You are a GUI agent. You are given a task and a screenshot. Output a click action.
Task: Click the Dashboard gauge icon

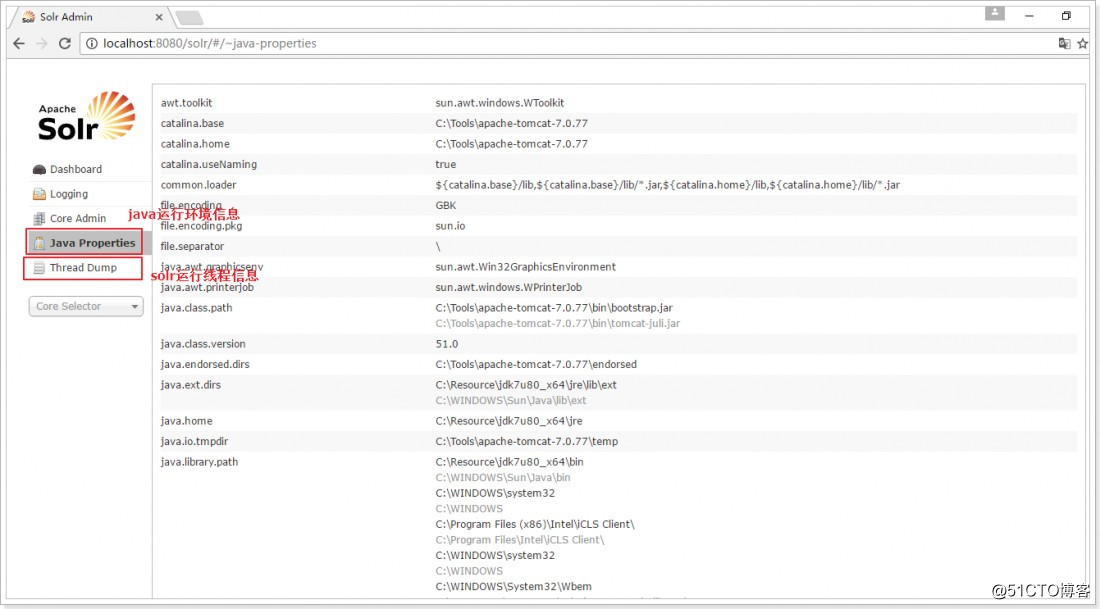pyautogui.click(x=39, y=170)
